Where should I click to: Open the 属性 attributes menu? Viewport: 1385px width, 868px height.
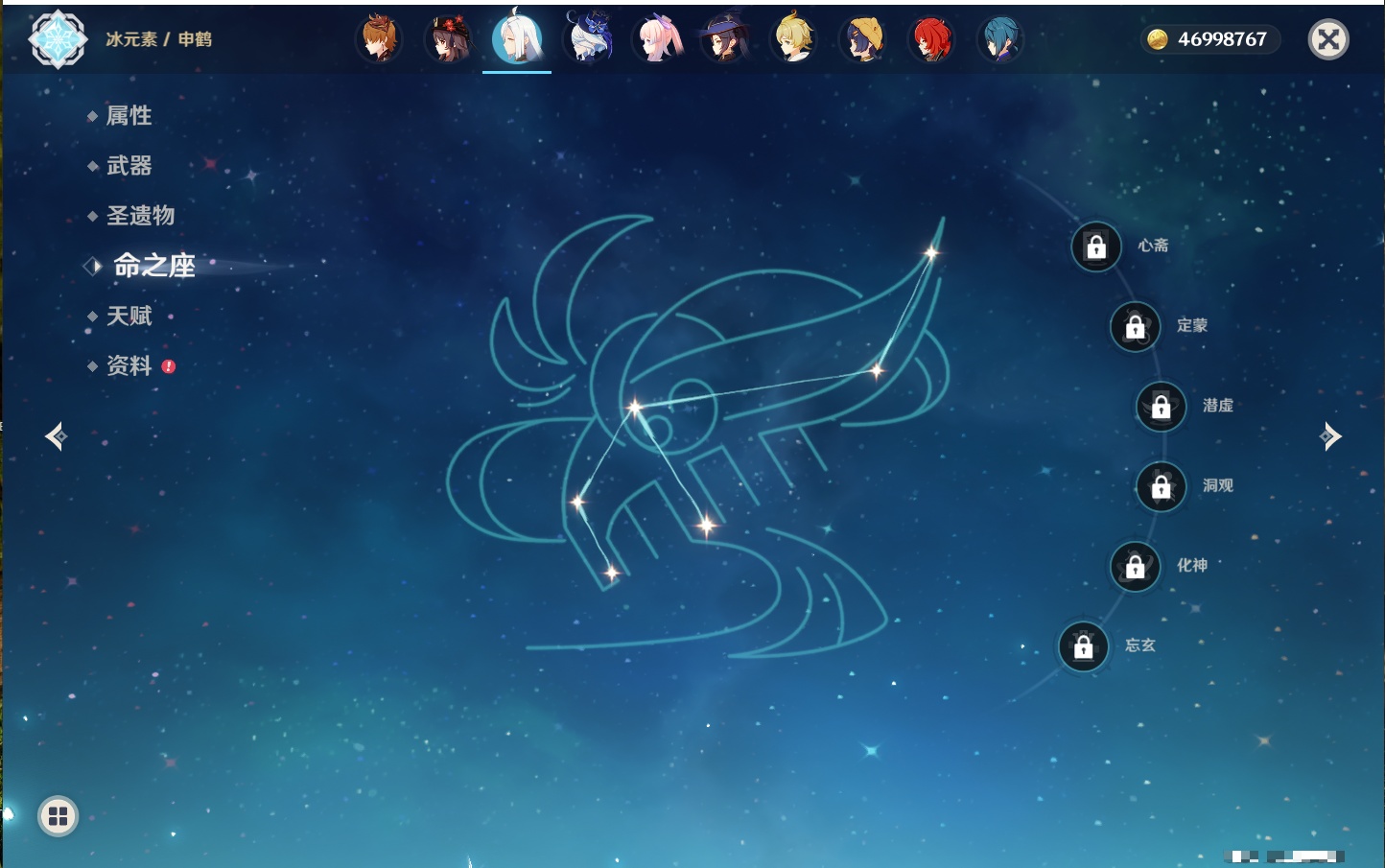pos(129,116)
